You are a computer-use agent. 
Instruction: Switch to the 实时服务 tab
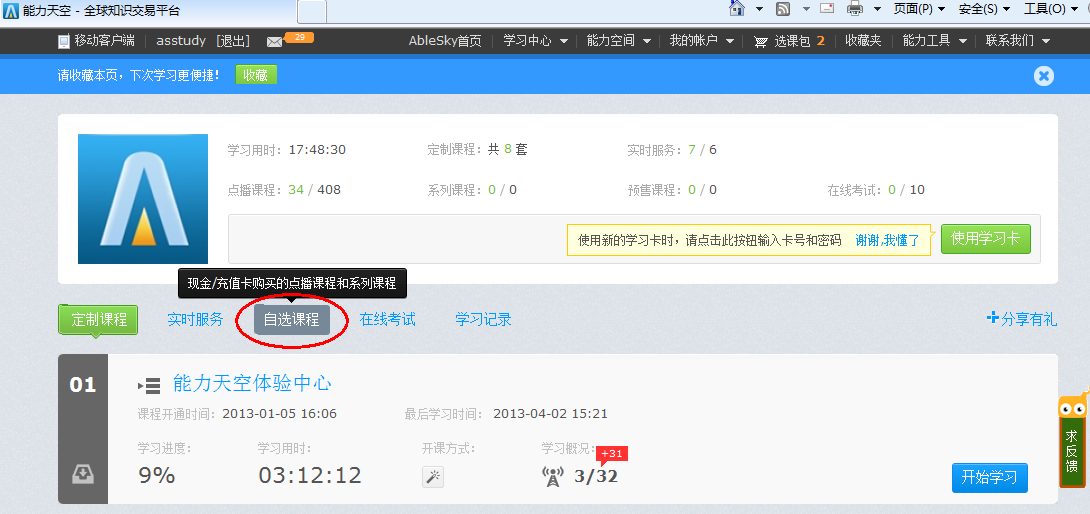tap(195, 320)
